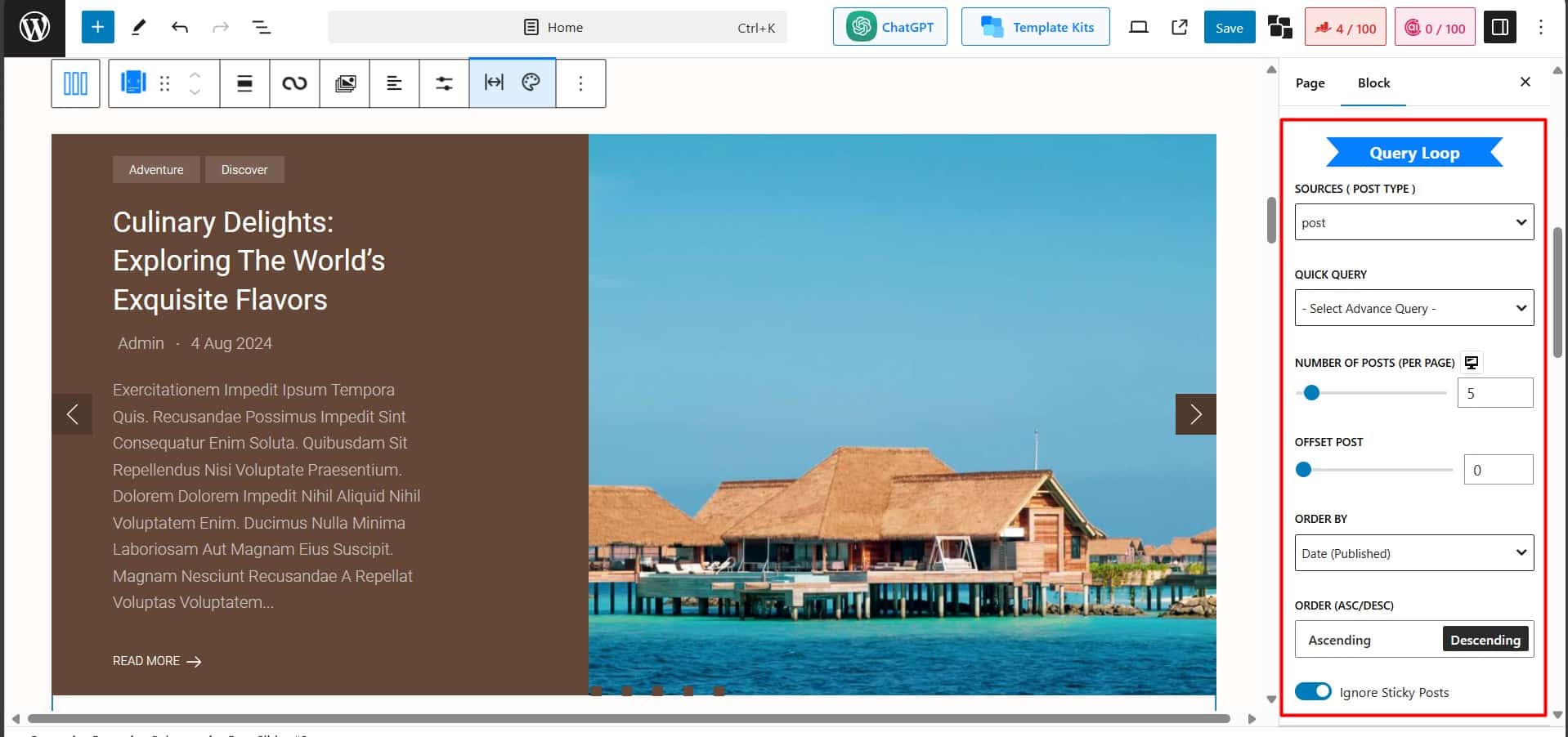
Task: Click the image gallery toolbar icon
Action: (x=345, y=83)
